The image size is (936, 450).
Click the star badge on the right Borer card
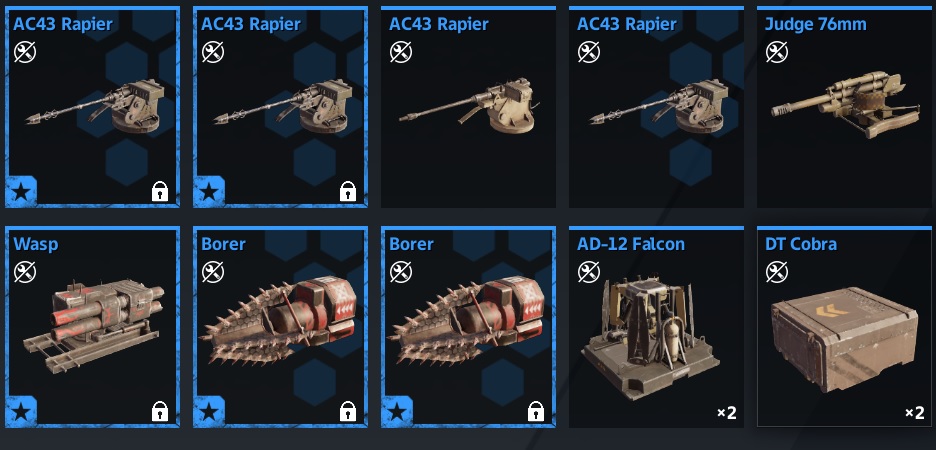pos(398,411)
